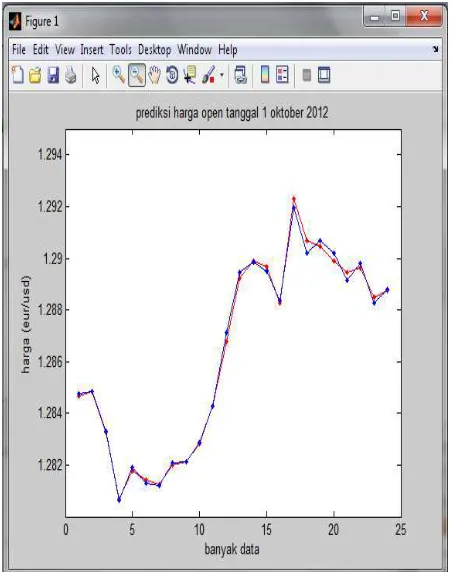Image resolution: width=452 pixels, height=572 pixels.
Task: Dock the figure with the corner arrow
Action: (435, 49)
